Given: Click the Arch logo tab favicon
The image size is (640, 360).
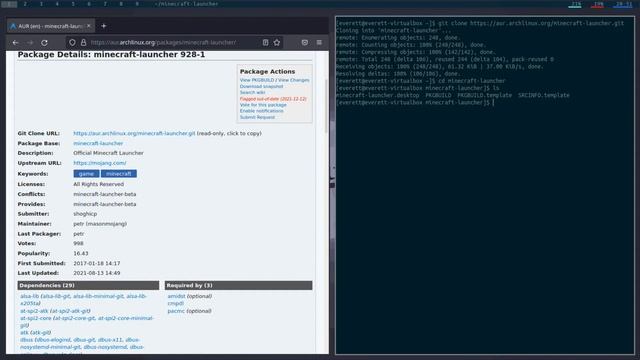Looking at the screenshot, I should tap(13, 26).
